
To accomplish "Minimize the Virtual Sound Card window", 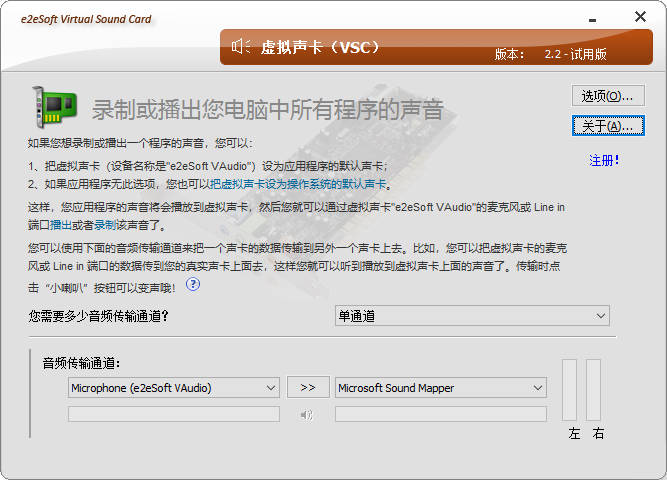I will (x=593, y=20).
